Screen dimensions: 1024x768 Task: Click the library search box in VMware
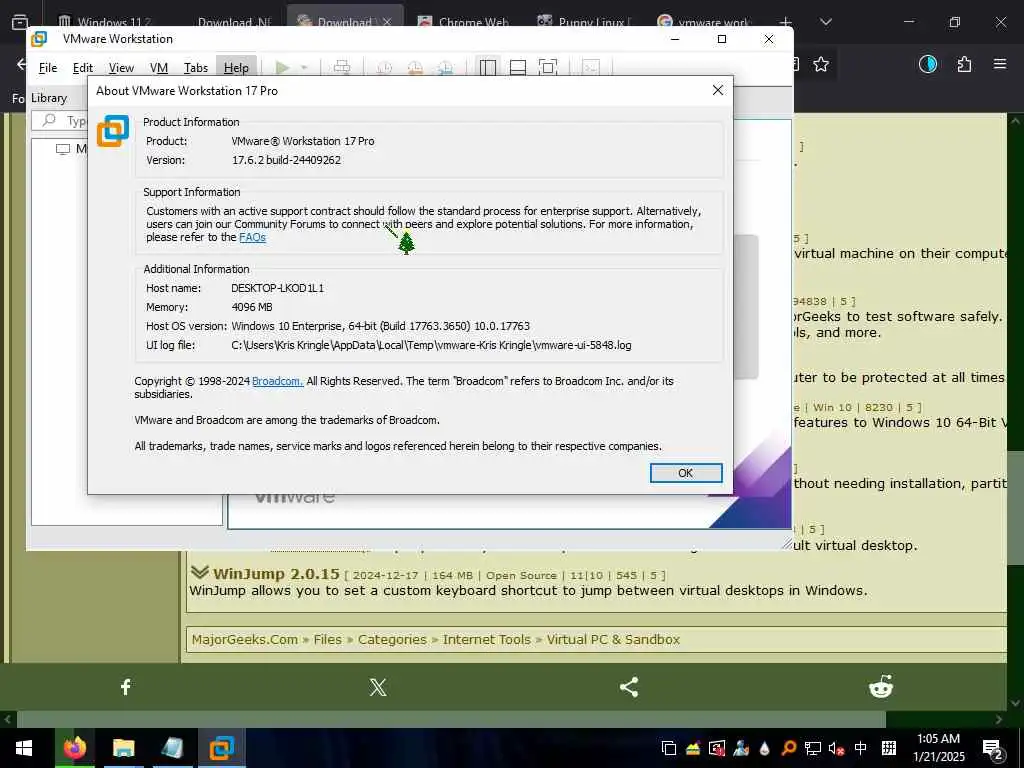60,121
